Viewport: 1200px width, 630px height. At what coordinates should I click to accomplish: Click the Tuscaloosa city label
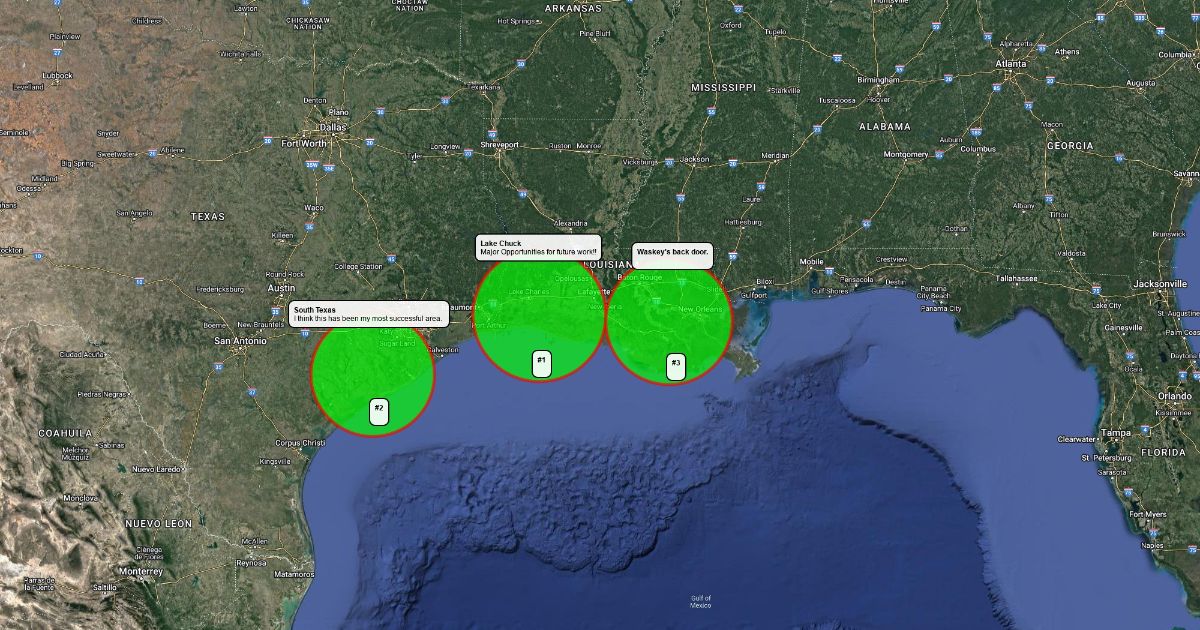tap(837, 101)
